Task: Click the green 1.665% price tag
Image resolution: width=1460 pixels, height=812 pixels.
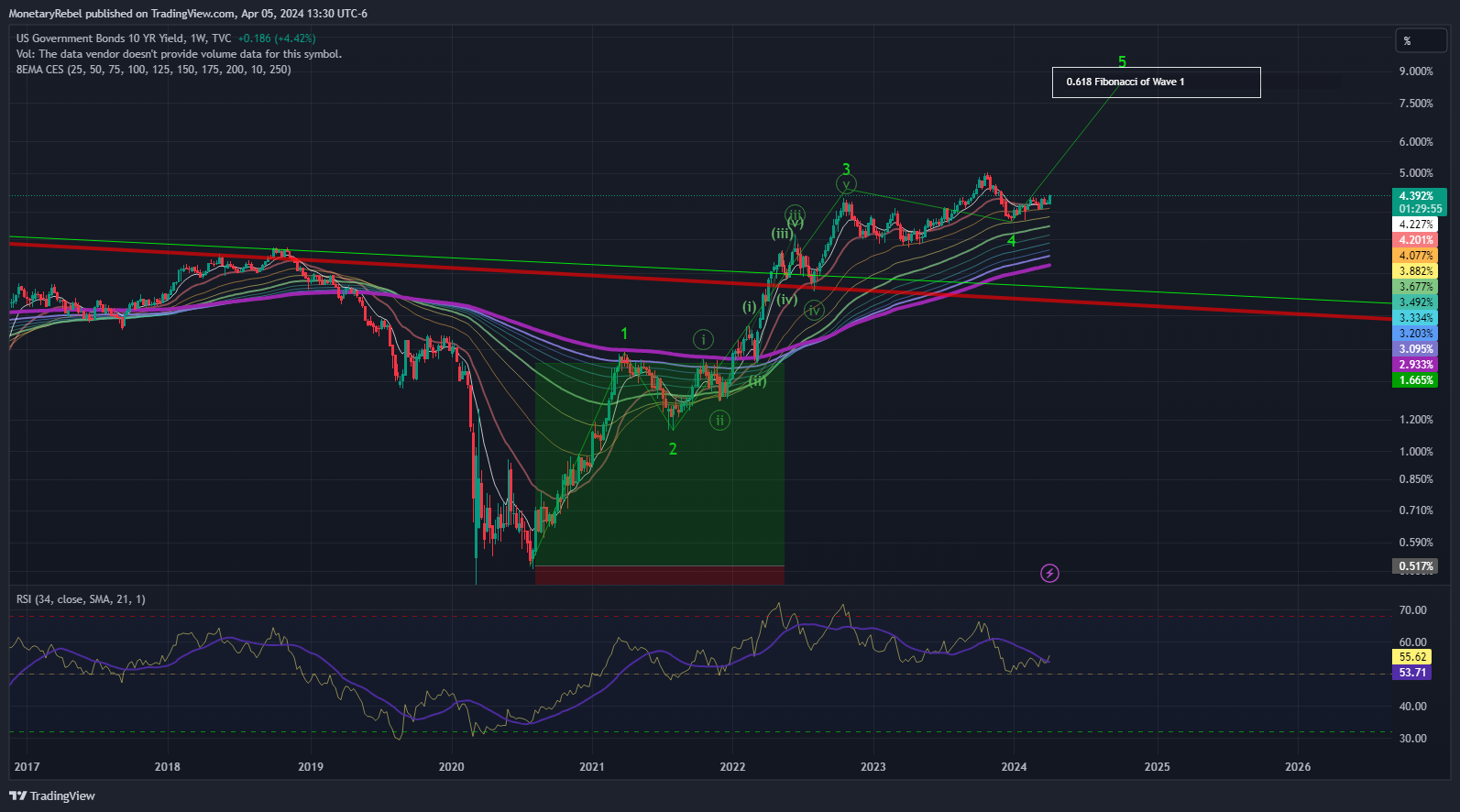Action: pyautogui.click(x=1415, y=380)
